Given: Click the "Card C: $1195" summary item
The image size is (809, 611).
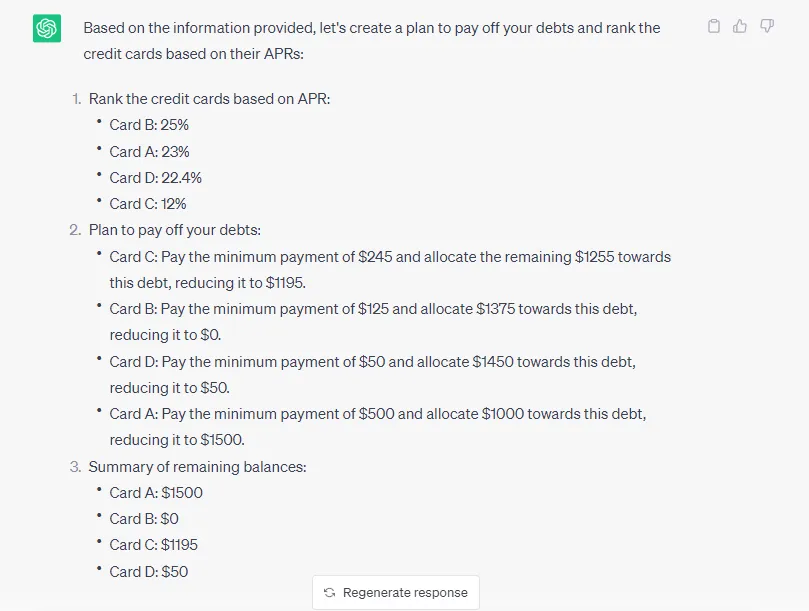Looking at the screenshot, I should pos(154,545).
